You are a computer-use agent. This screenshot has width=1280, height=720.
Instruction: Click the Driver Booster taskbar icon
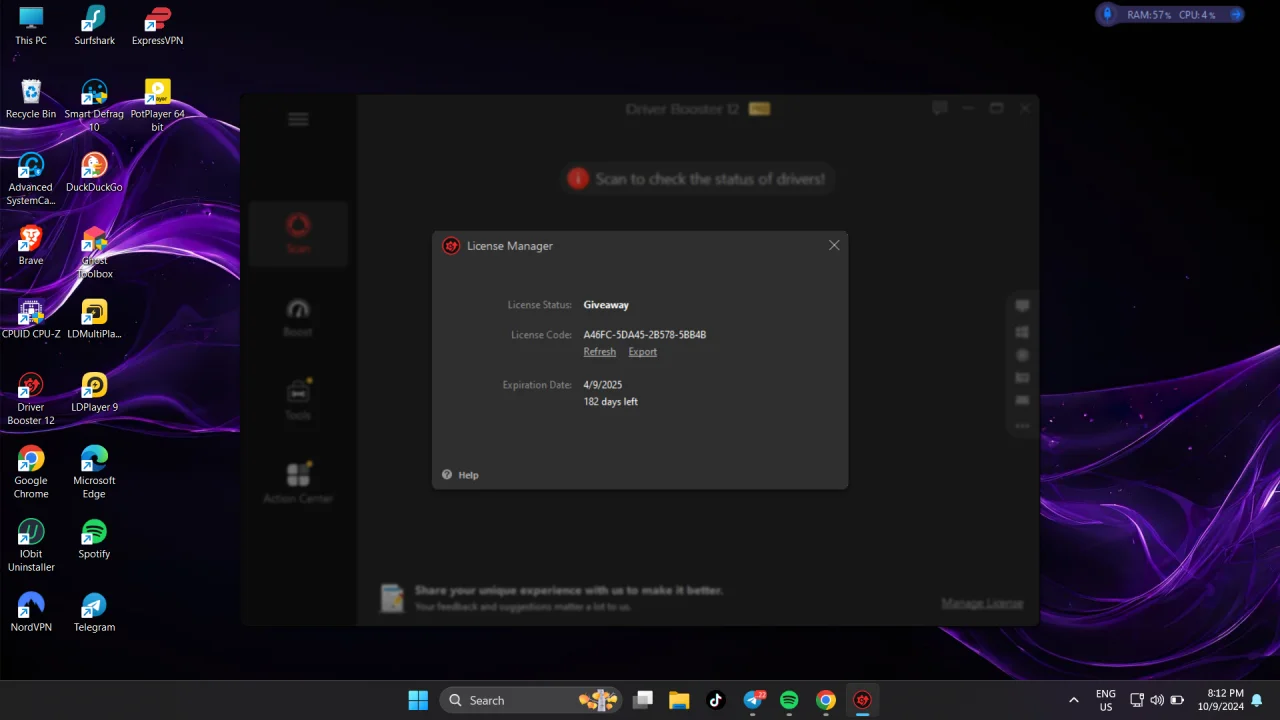[x=862, y=700]
